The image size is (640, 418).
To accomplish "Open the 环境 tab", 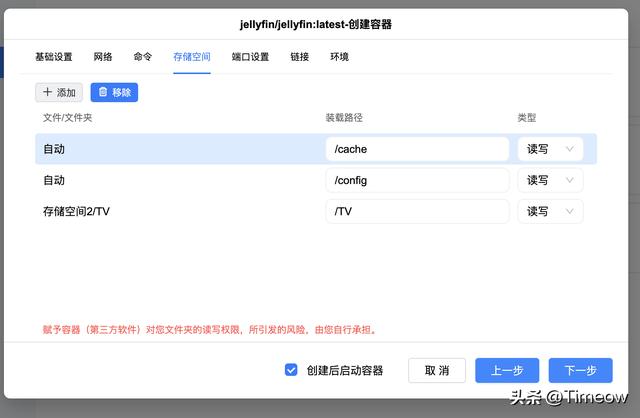I will click(x=339, y=57).
